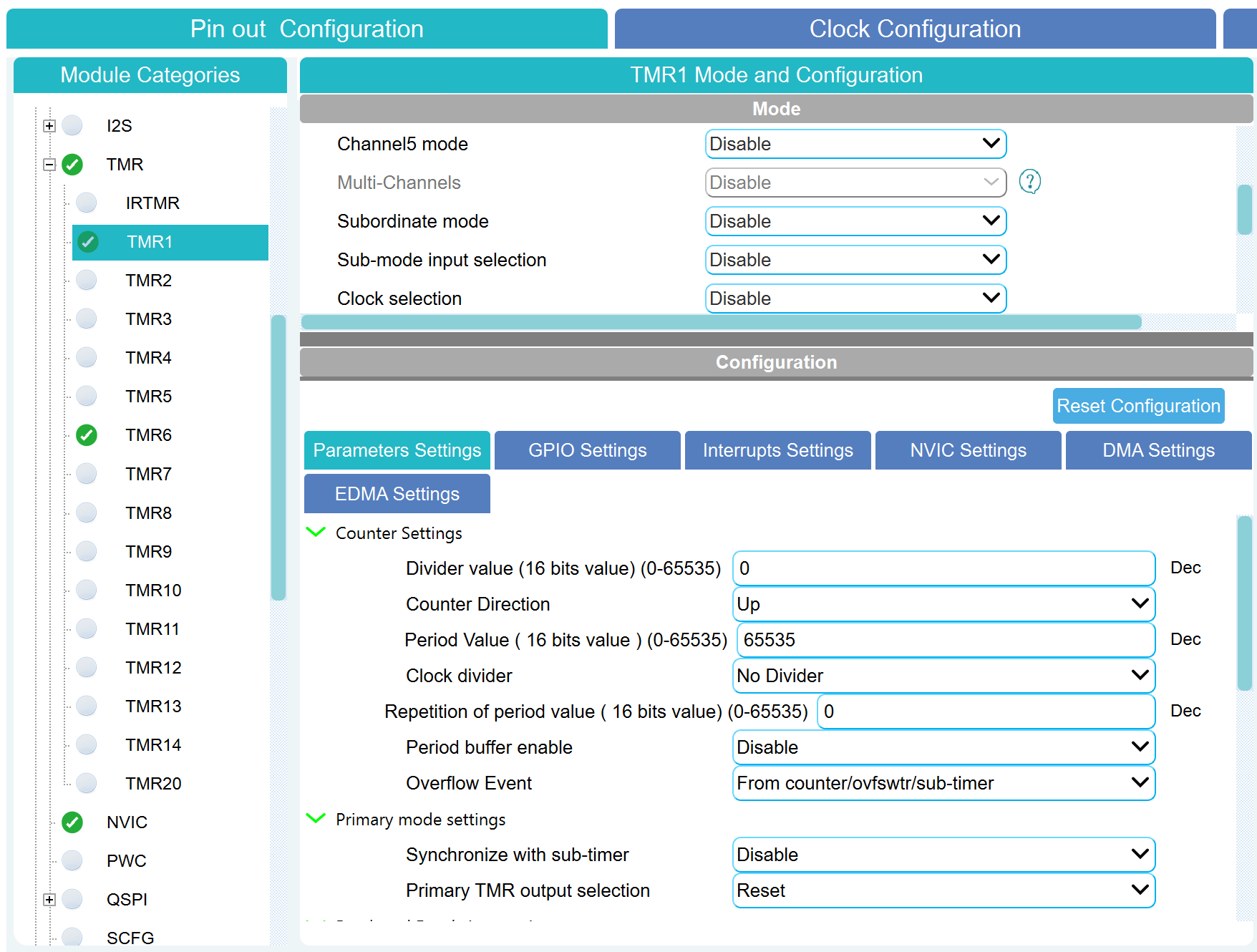1257x952 pixels.
Task: Switch to Pin out Configuration tab
Action: pyautogui.click(x=307, y=29)
